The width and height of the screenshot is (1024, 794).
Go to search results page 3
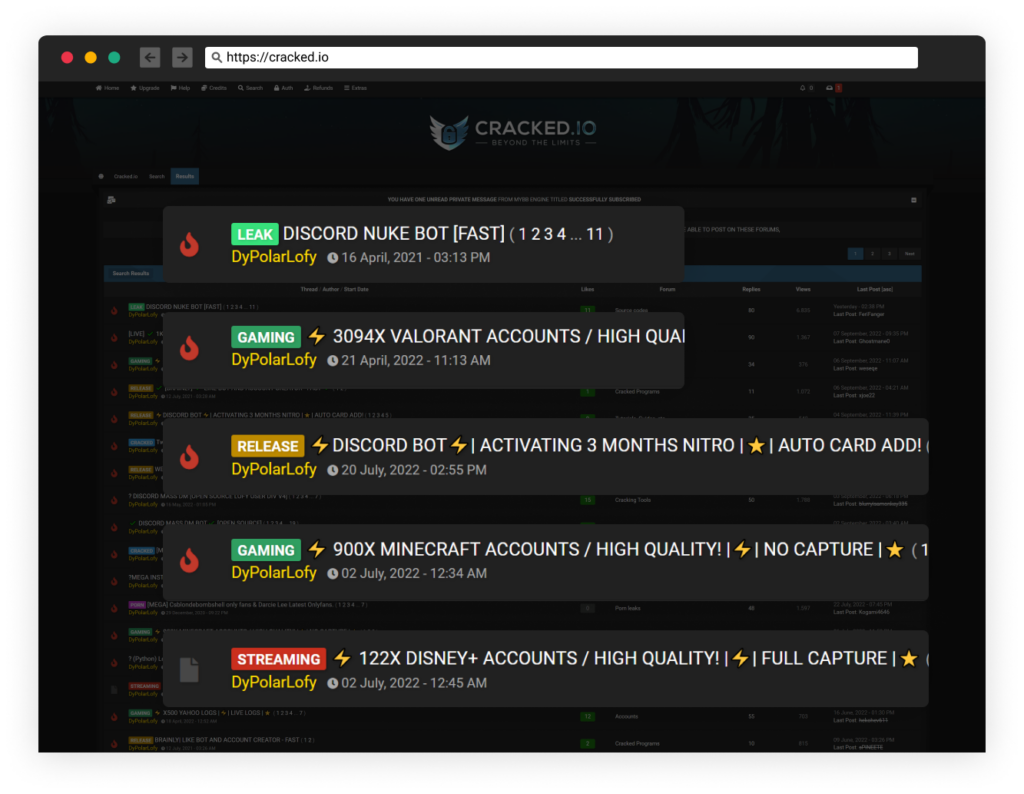(x=889, y=254)
